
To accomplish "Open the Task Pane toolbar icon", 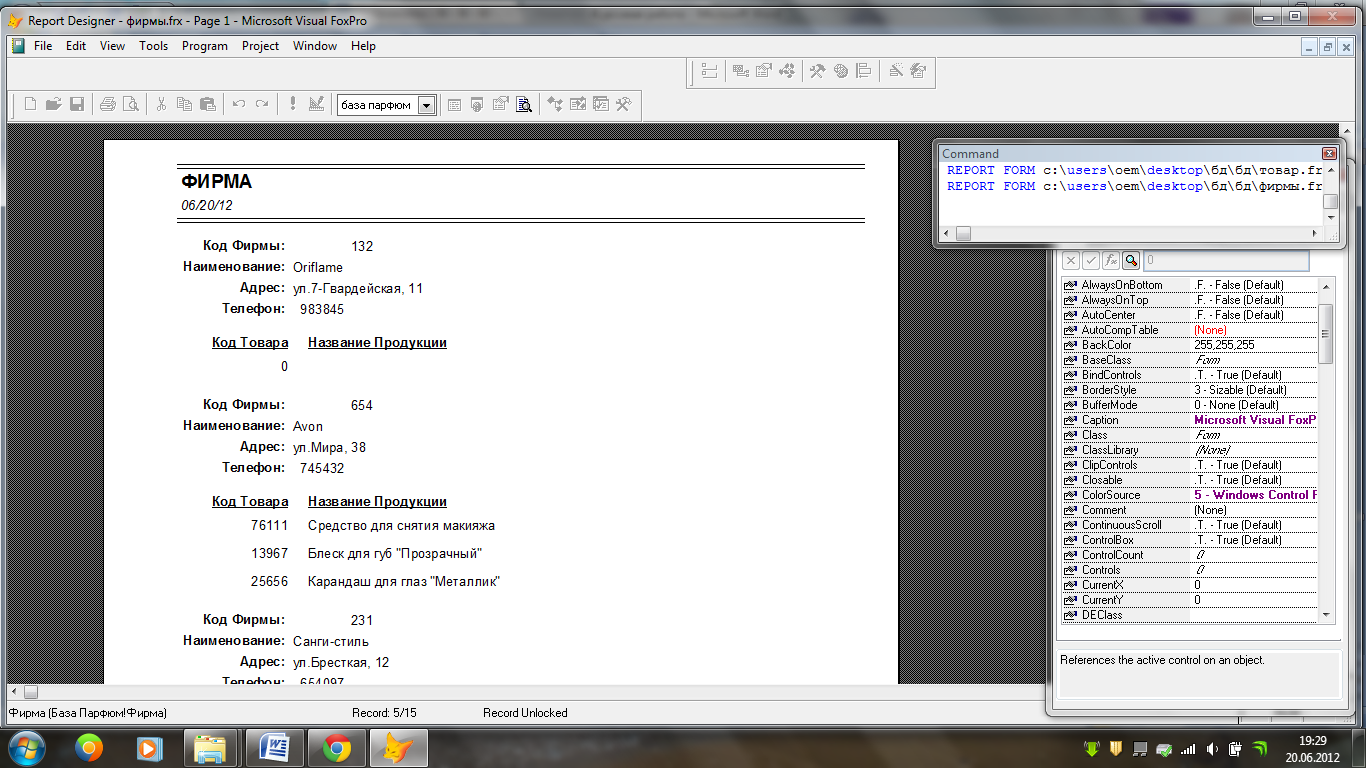I will click(x=601, y=104).
